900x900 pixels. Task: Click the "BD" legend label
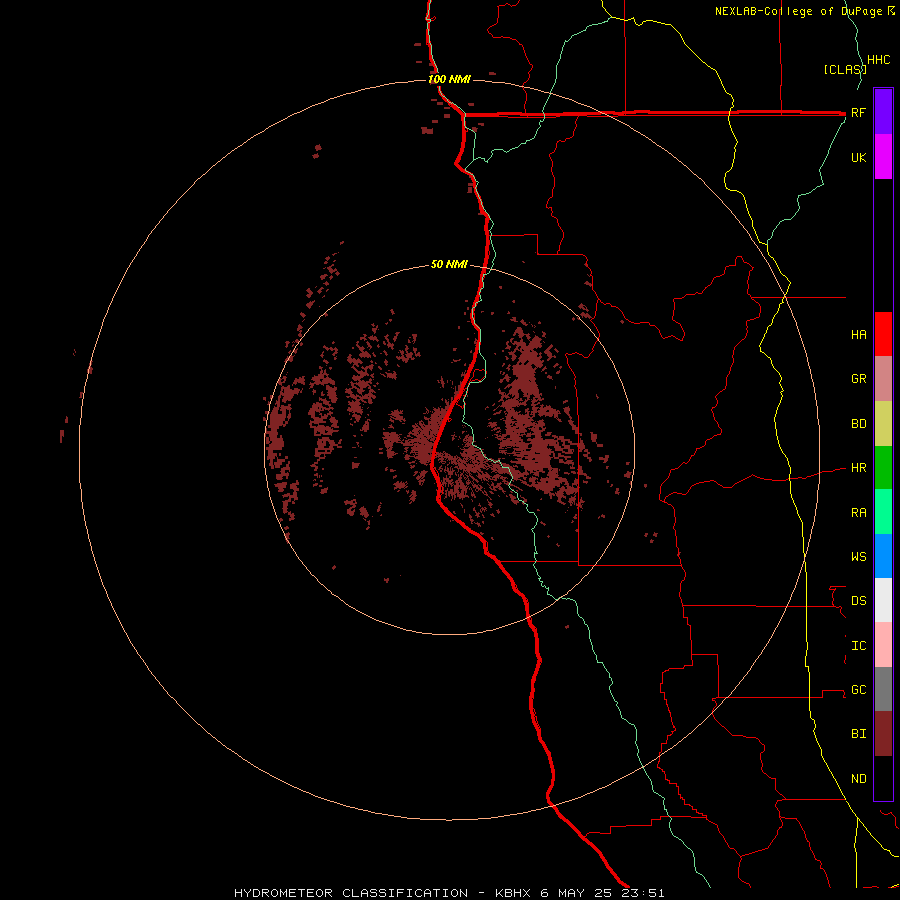858,424
